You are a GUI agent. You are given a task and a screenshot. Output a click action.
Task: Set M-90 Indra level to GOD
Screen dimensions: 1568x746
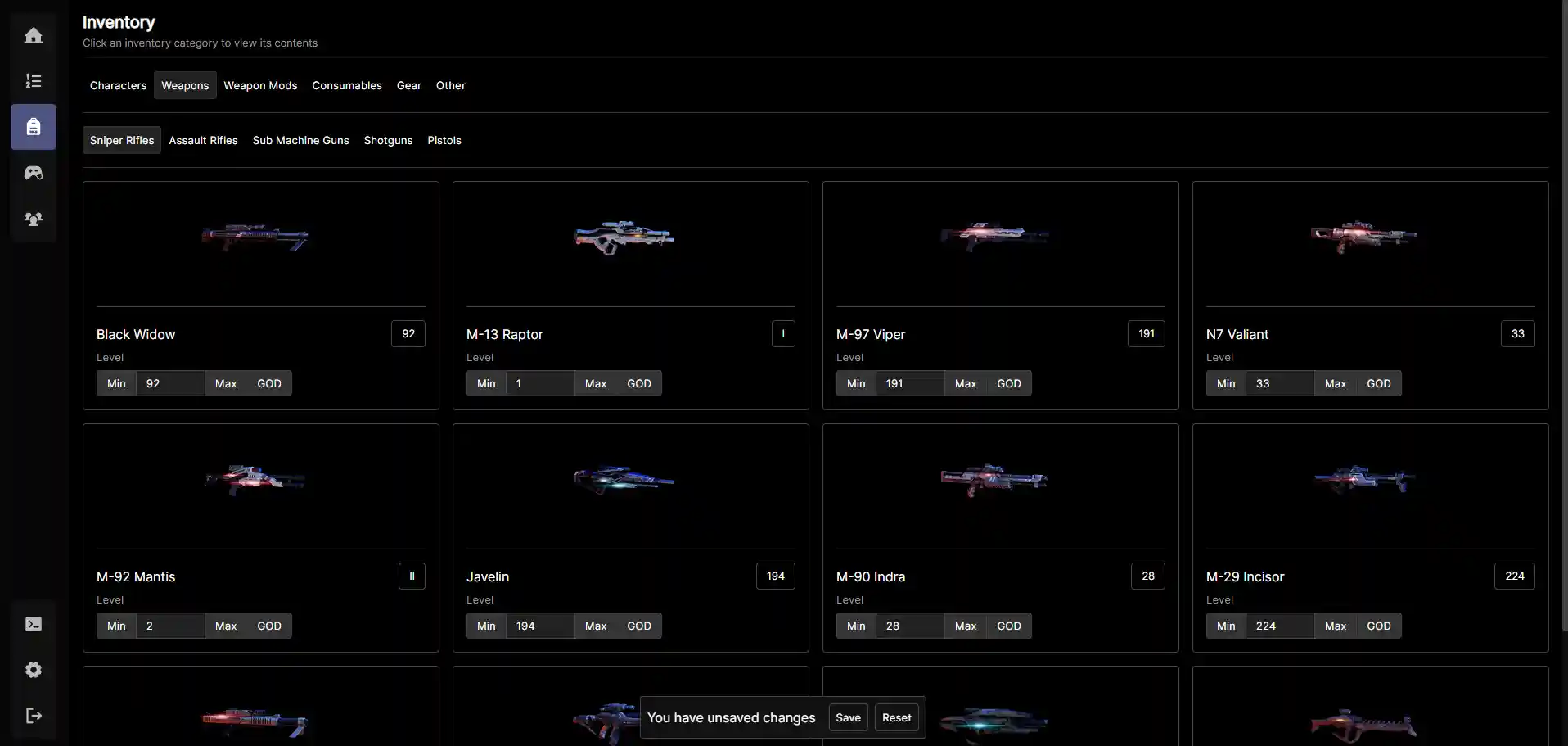pos(1009,626)
